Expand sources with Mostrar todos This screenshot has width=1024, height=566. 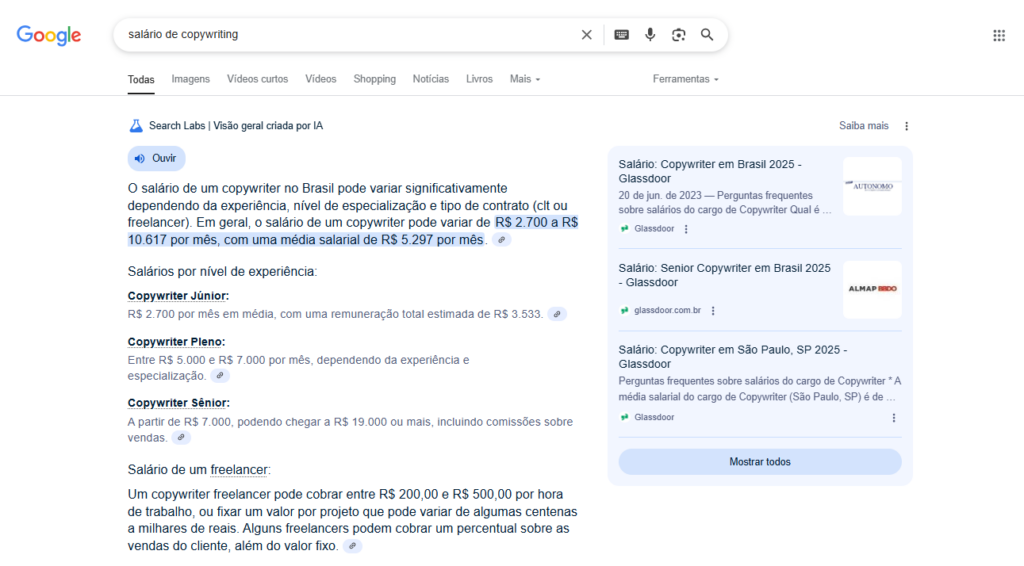click(759, 462)
